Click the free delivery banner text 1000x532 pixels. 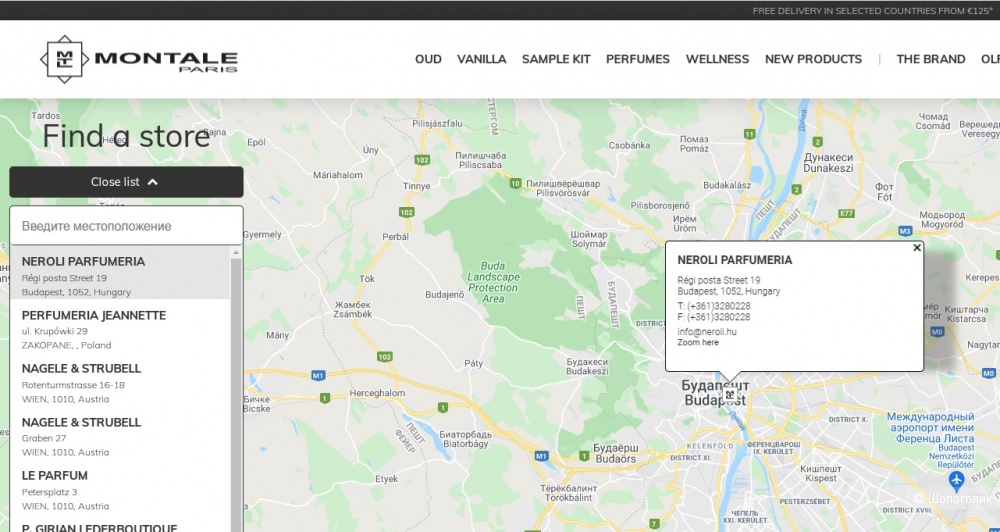coord(872,11)
